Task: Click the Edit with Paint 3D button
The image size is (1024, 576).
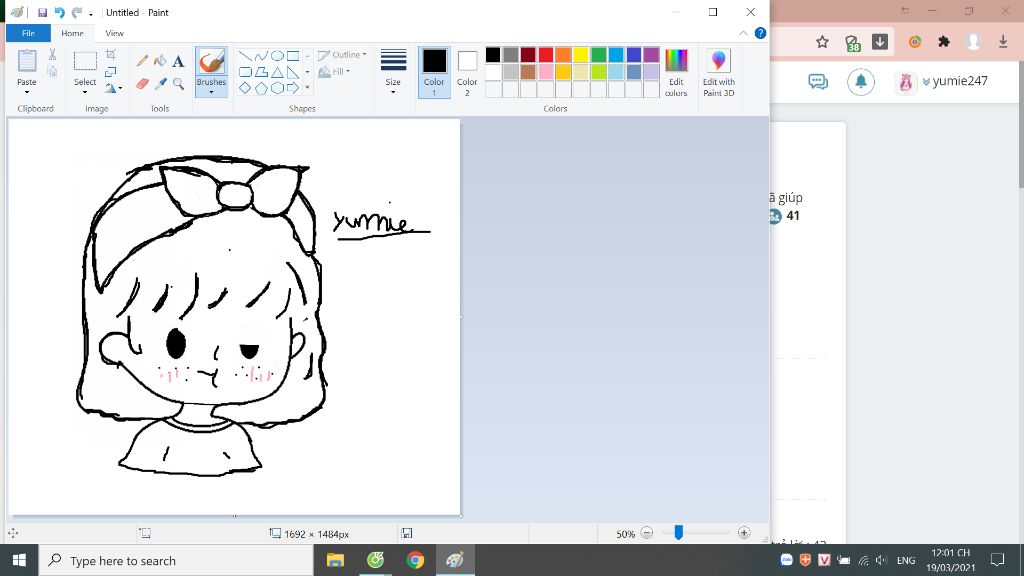Action: 718,72
